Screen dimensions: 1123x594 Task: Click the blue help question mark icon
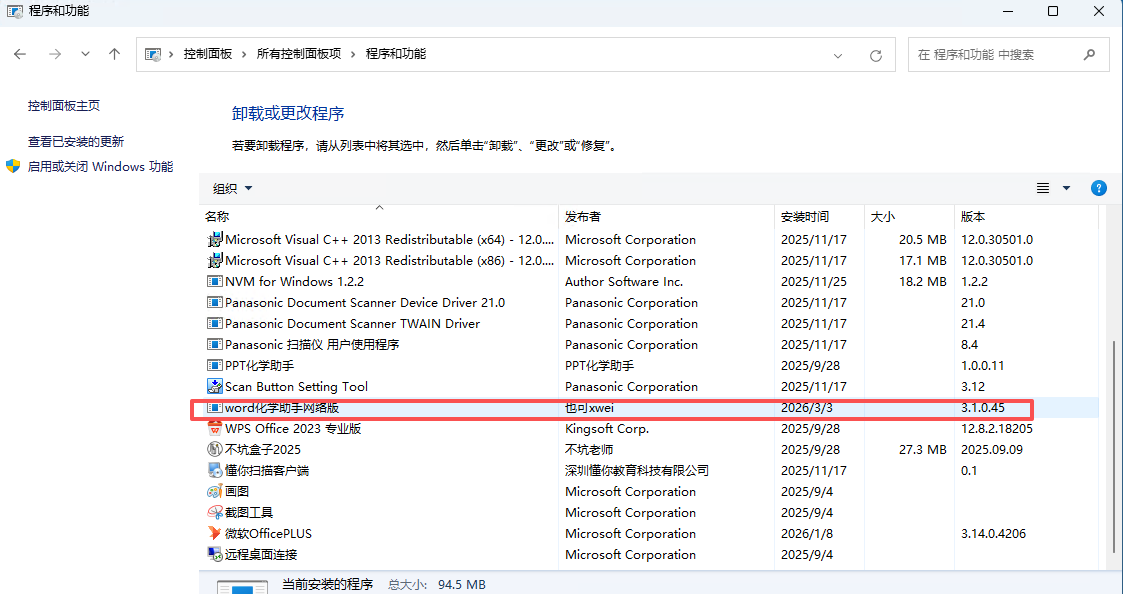pos(1098,188)
